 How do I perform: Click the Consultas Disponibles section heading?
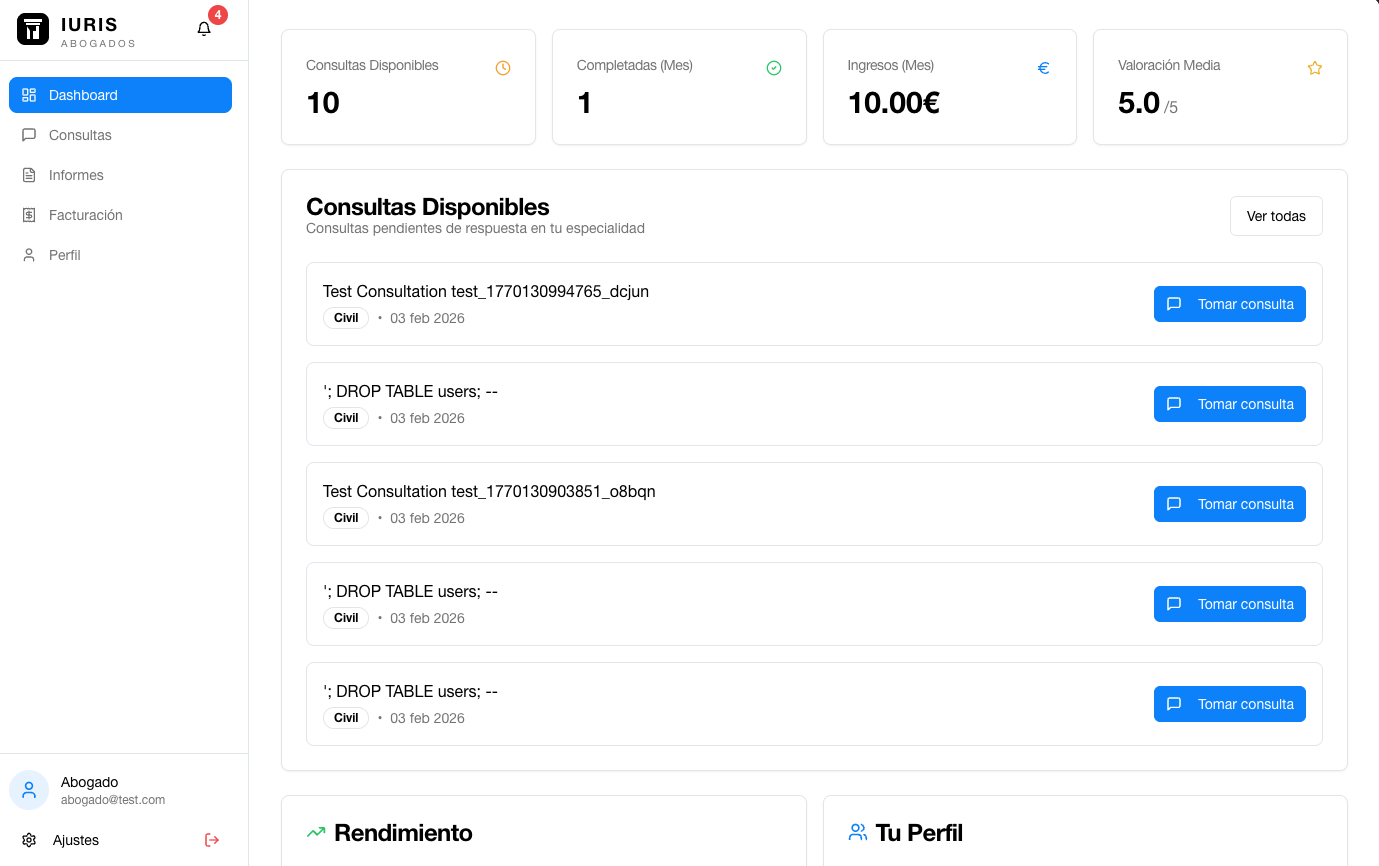pos(428,207)
